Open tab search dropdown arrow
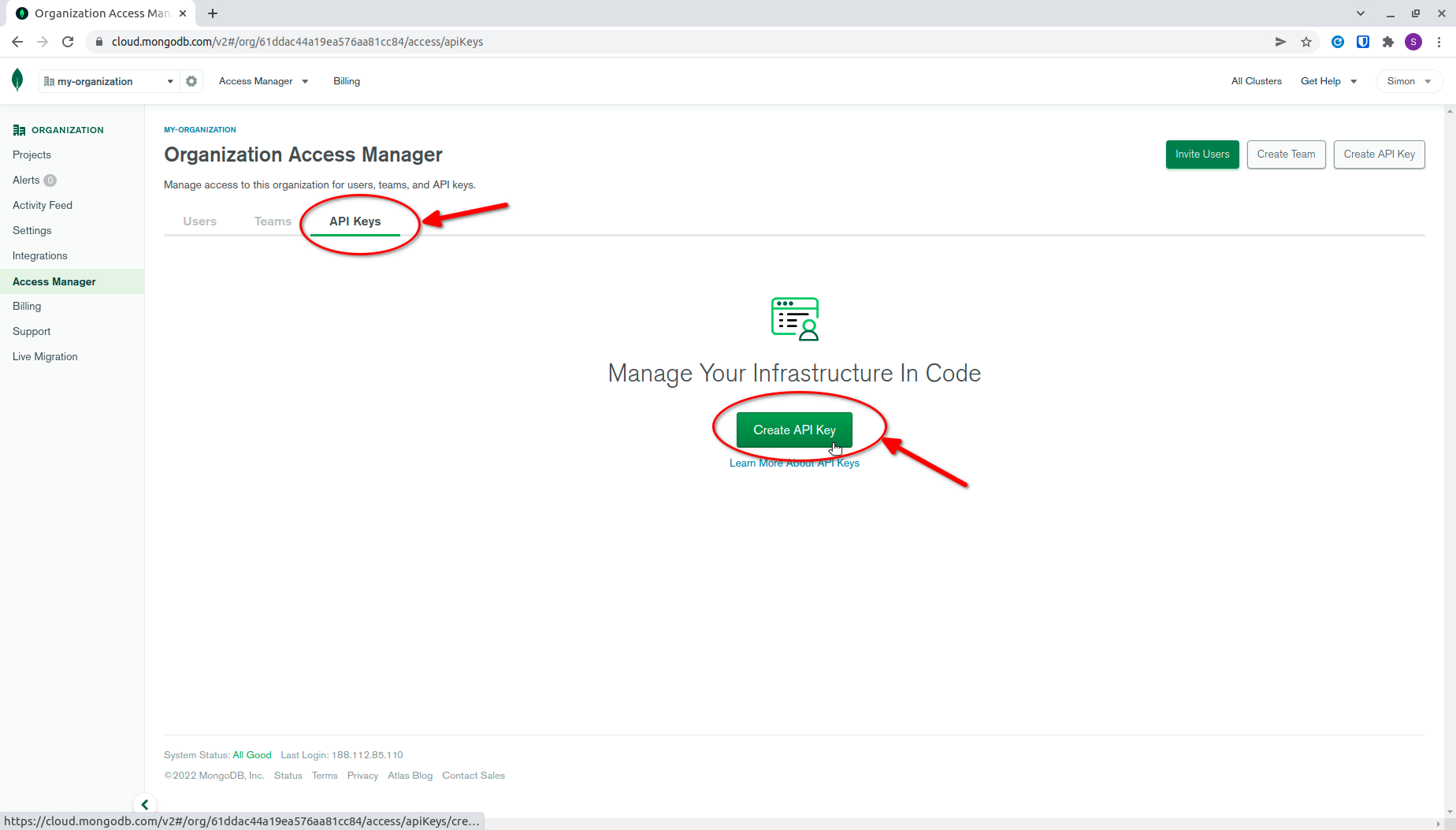 1361,13
